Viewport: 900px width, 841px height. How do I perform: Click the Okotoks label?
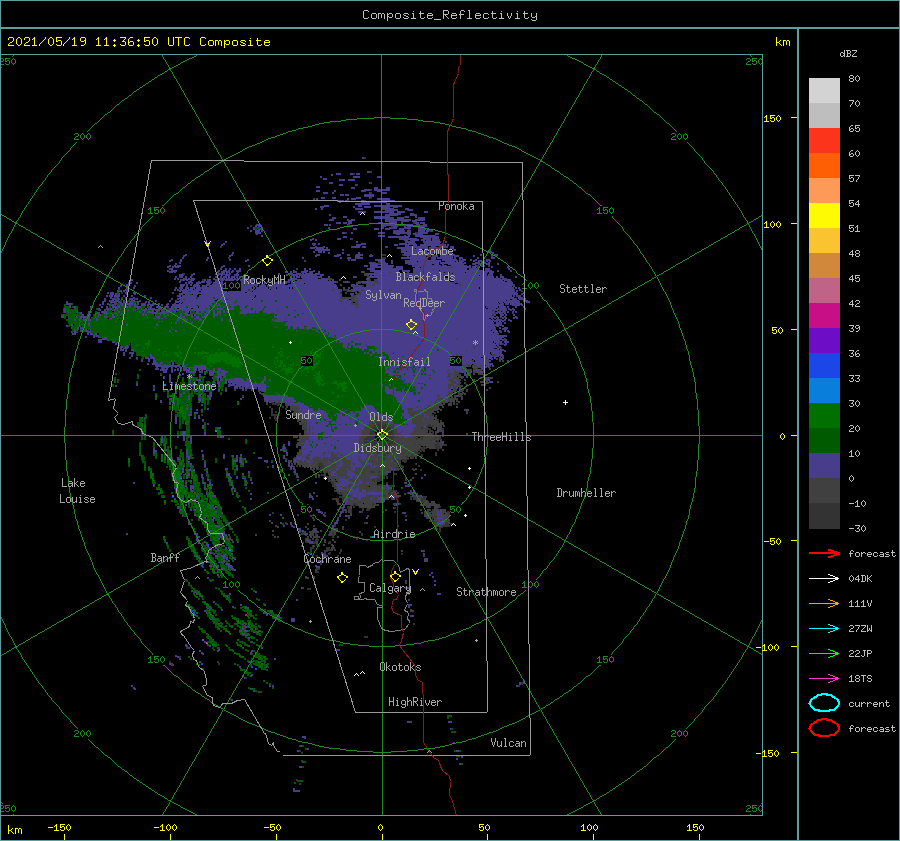pyautogui.click(x=401, y=667)
